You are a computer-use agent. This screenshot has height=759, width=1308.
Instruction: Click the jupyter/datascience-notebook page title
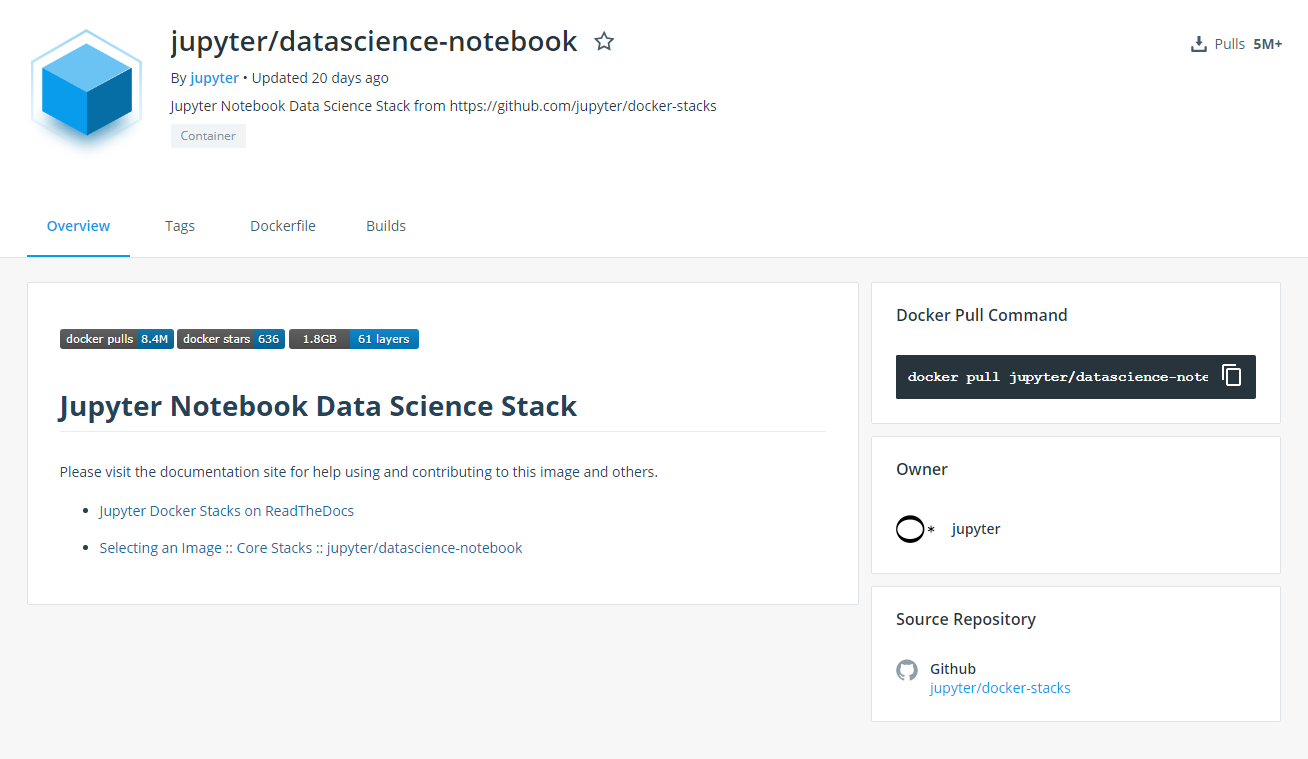(x=374, y=41)
